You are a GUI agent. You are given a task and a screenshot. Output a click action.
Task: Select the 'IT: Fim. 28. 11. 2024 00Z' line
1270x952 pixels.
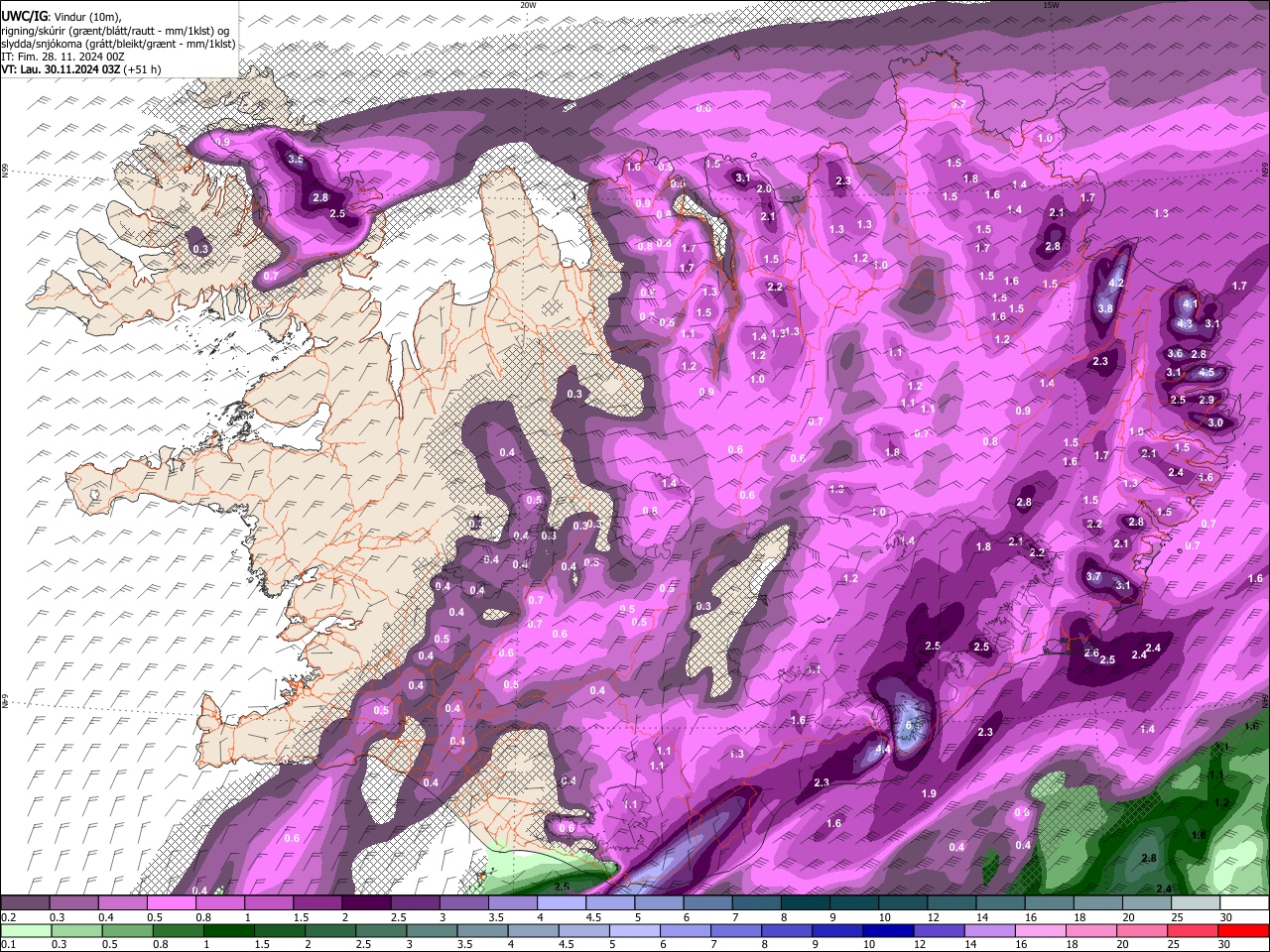coord(63,57)
